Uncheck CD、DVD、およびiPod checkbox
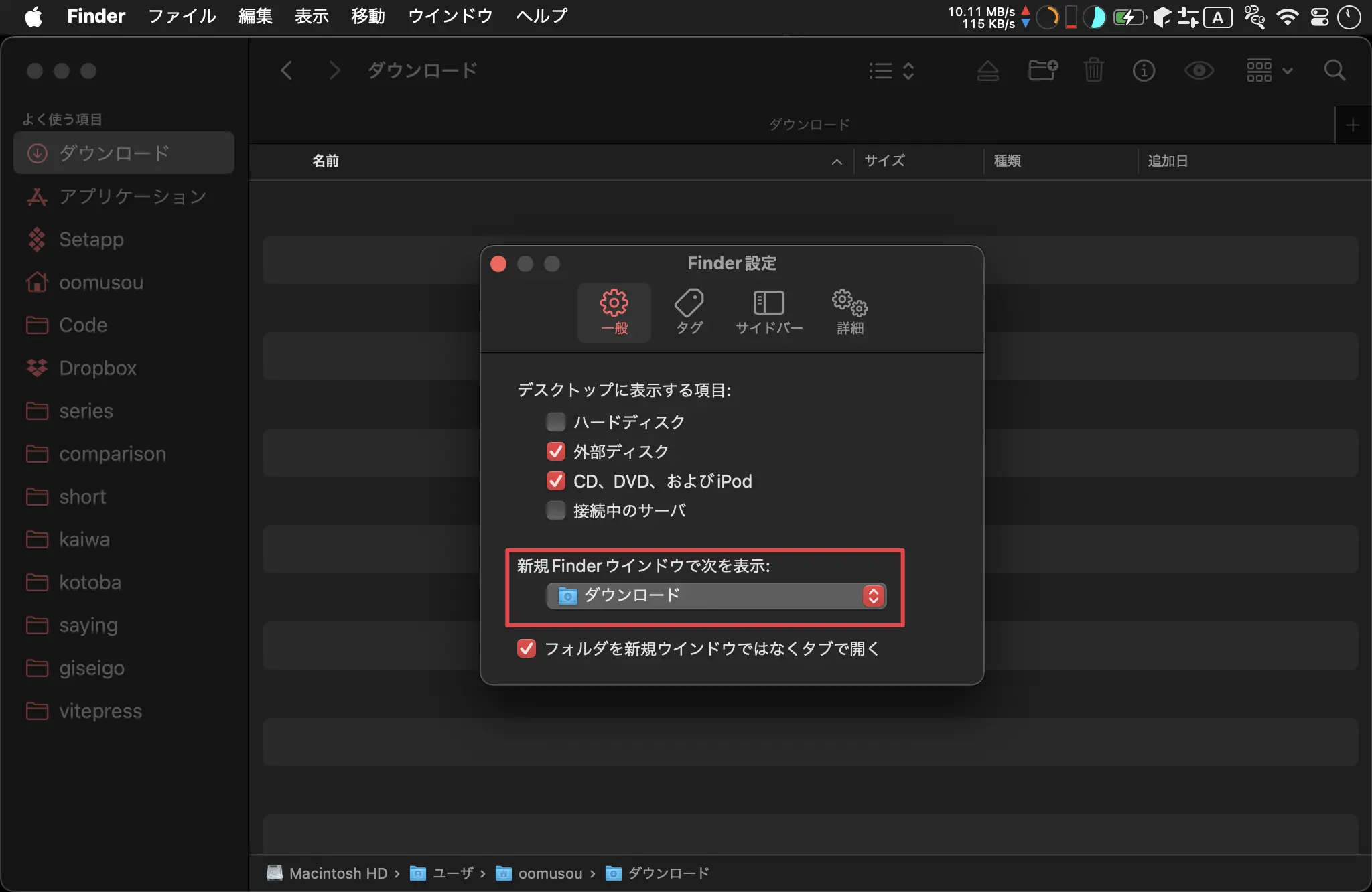Image resolution: width=1372 pixels, height=892 pixels. 555,481
